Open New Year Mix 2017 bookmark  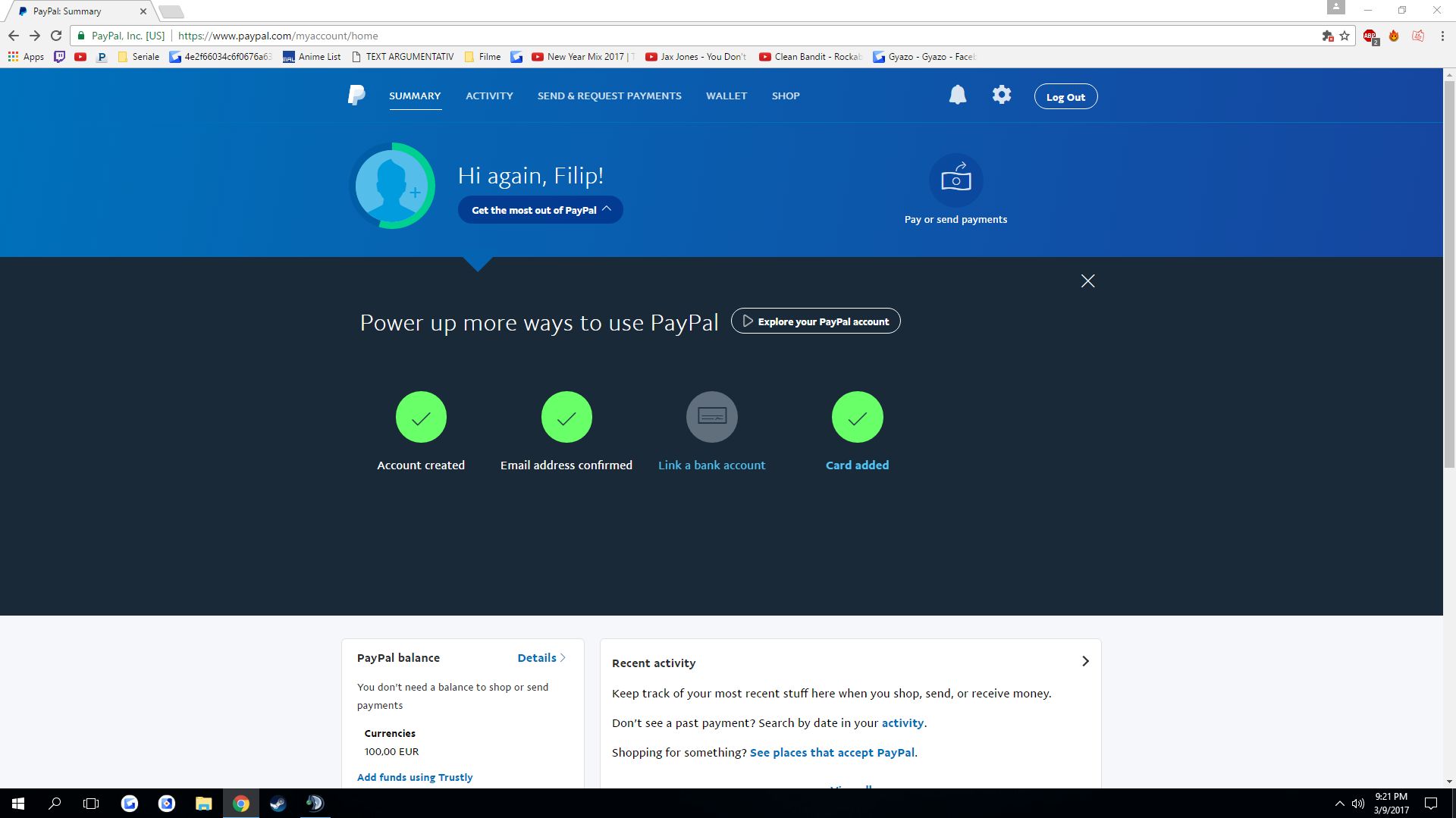tap(583, 57)
